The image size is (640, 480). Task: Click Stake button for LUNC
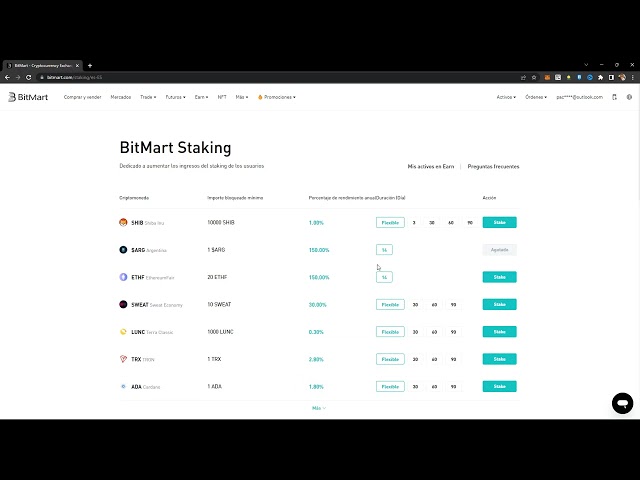click(500, 332)
